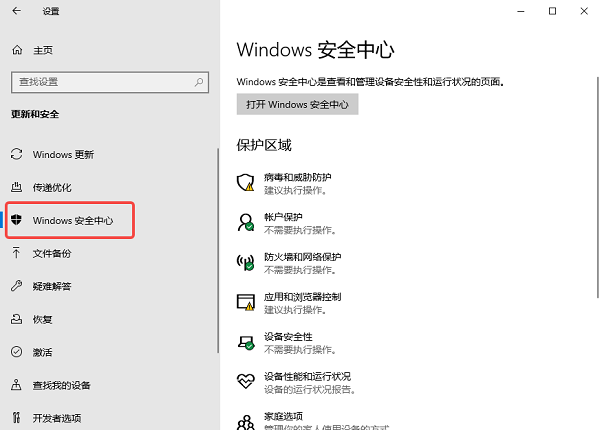Click the 开发者选项 tools icon

(16, 417)
